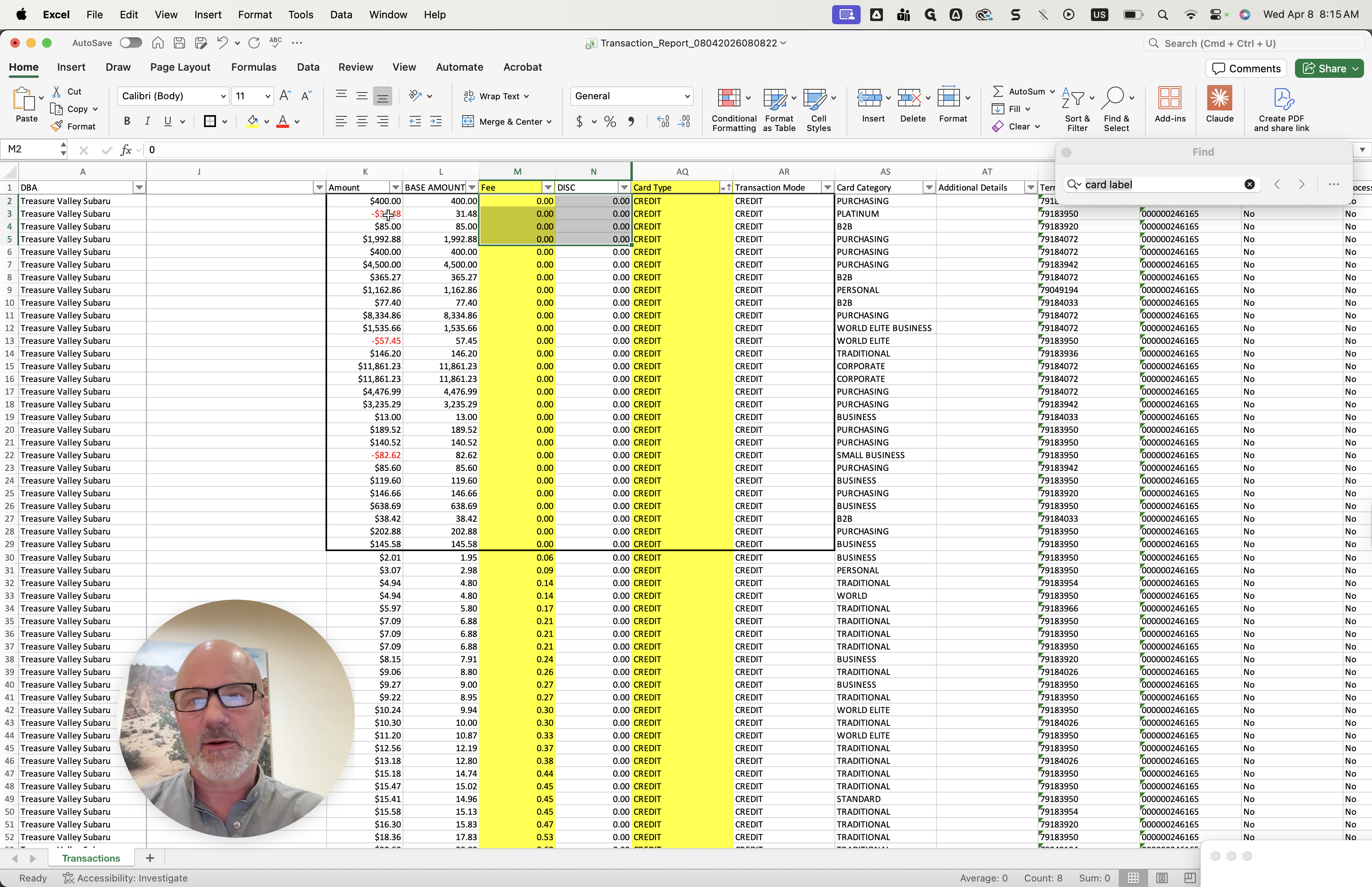Expand the number format General dropdown
The height and width of the screenshot is (887, 1372).
pos(687,96)
